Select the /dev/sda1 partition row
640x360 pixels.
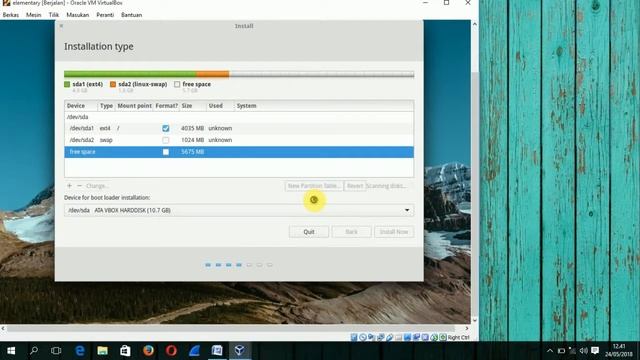tap(239, 128)
